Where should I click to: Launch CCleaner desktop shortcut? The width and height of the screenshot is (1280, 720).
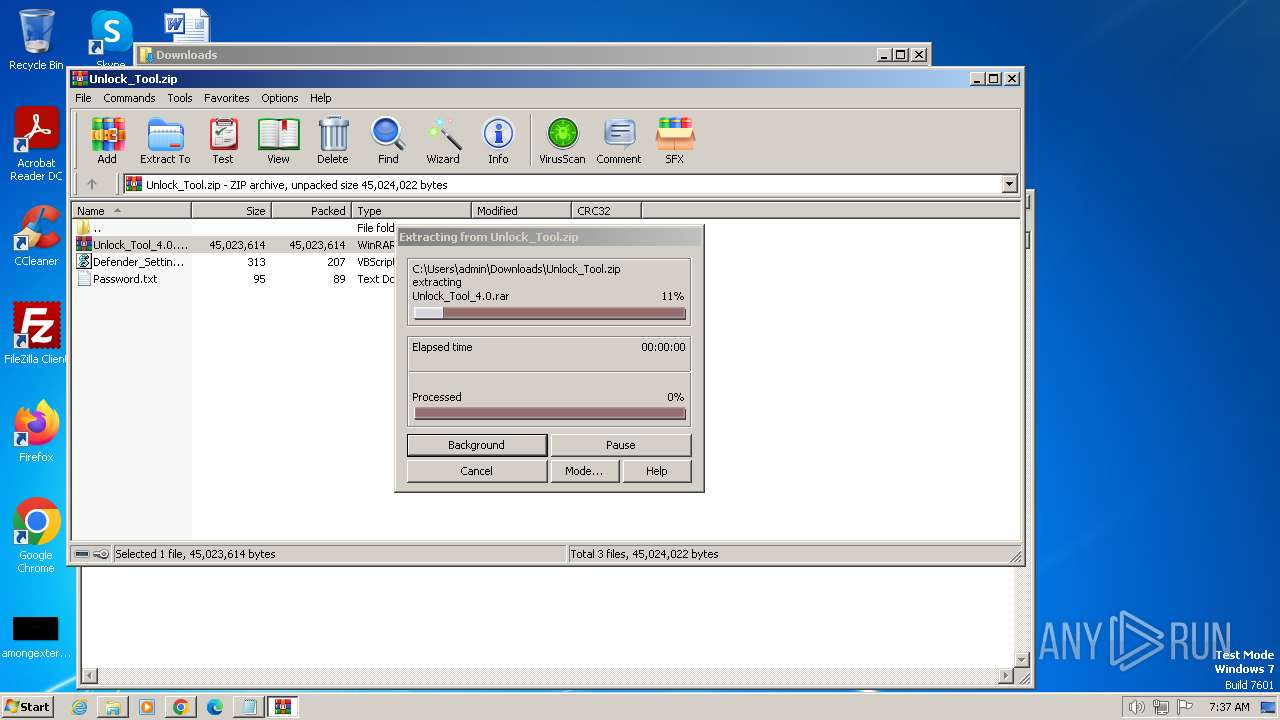(36, 237)
